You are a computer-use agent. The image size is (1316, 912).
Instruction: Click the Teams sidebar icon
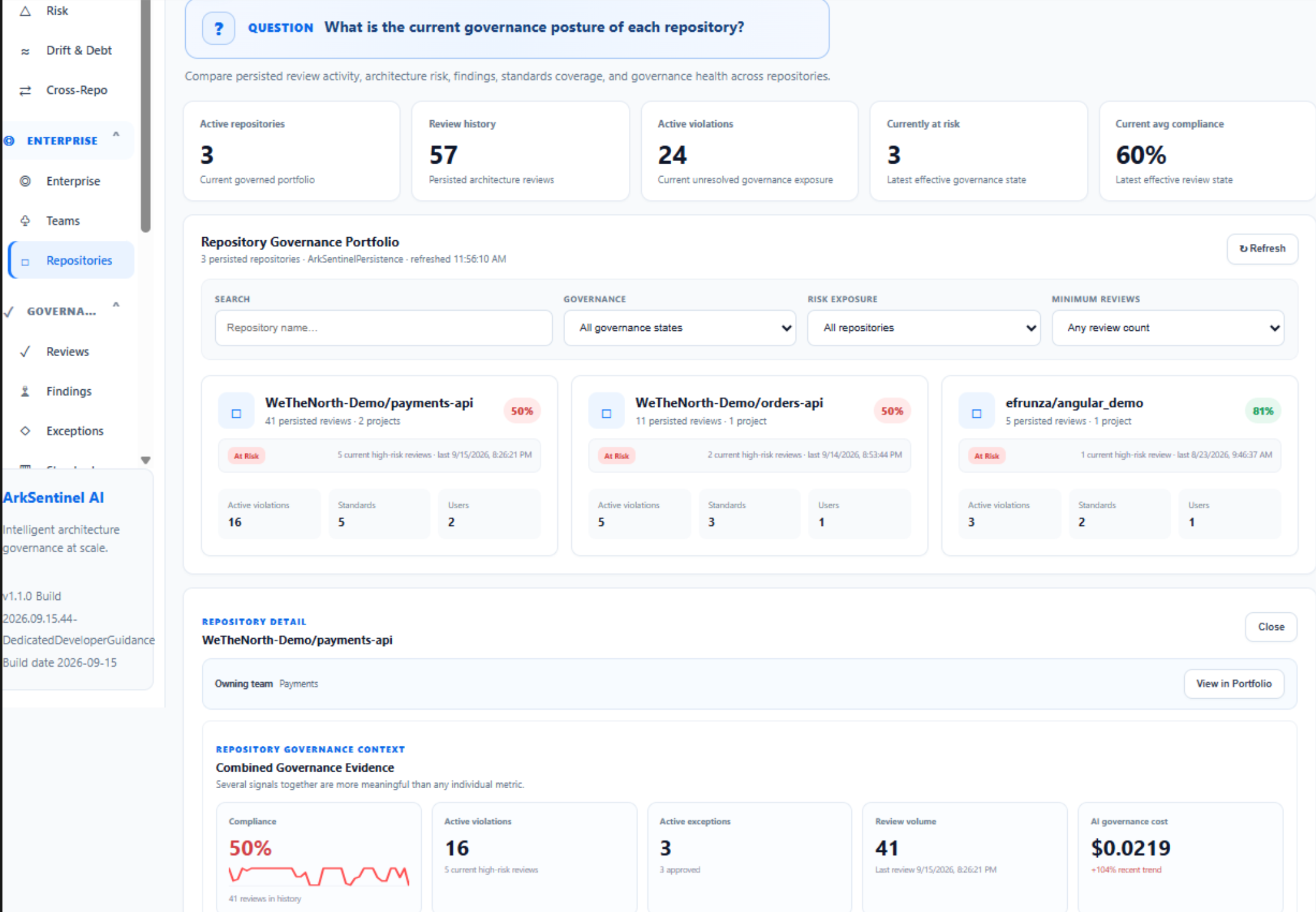tap(25, 221)
